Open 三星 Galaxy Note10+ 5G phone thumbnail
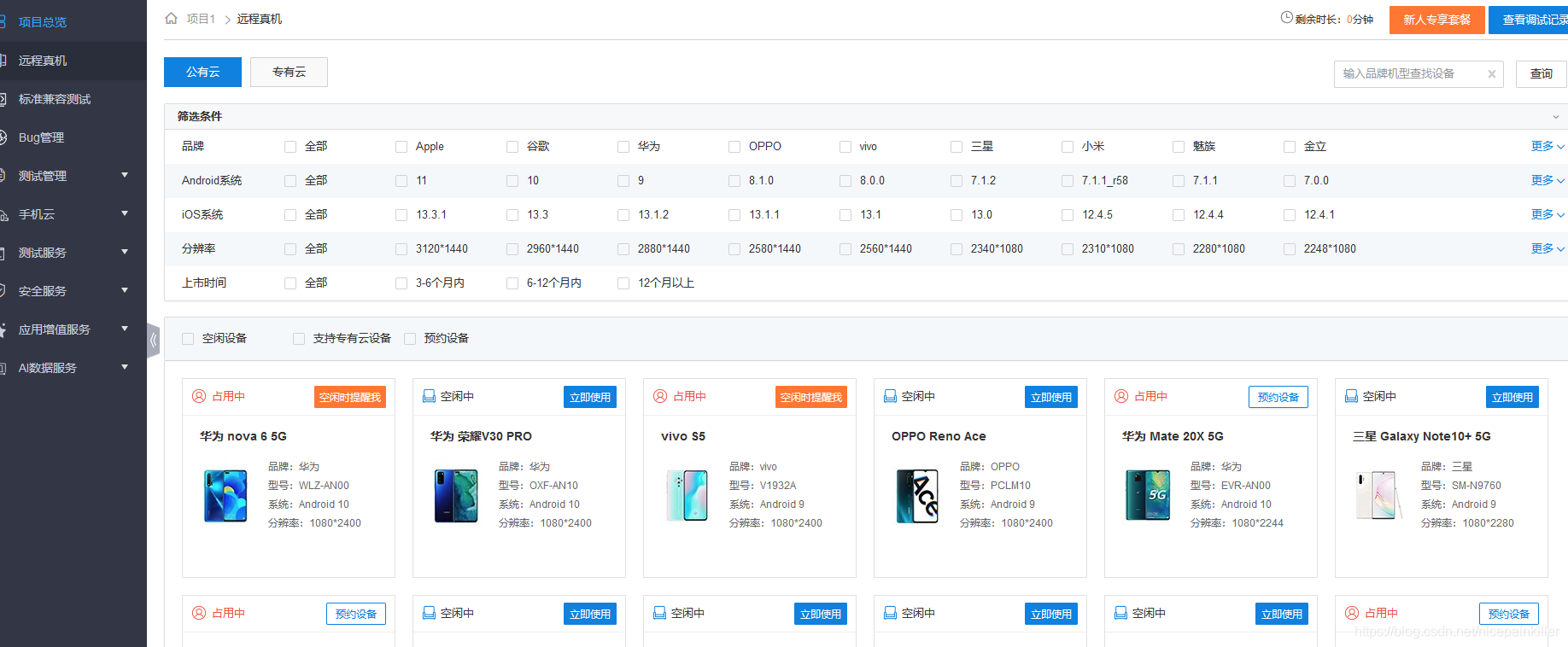Screen dimensions: 1568x647 point(1378,496)
